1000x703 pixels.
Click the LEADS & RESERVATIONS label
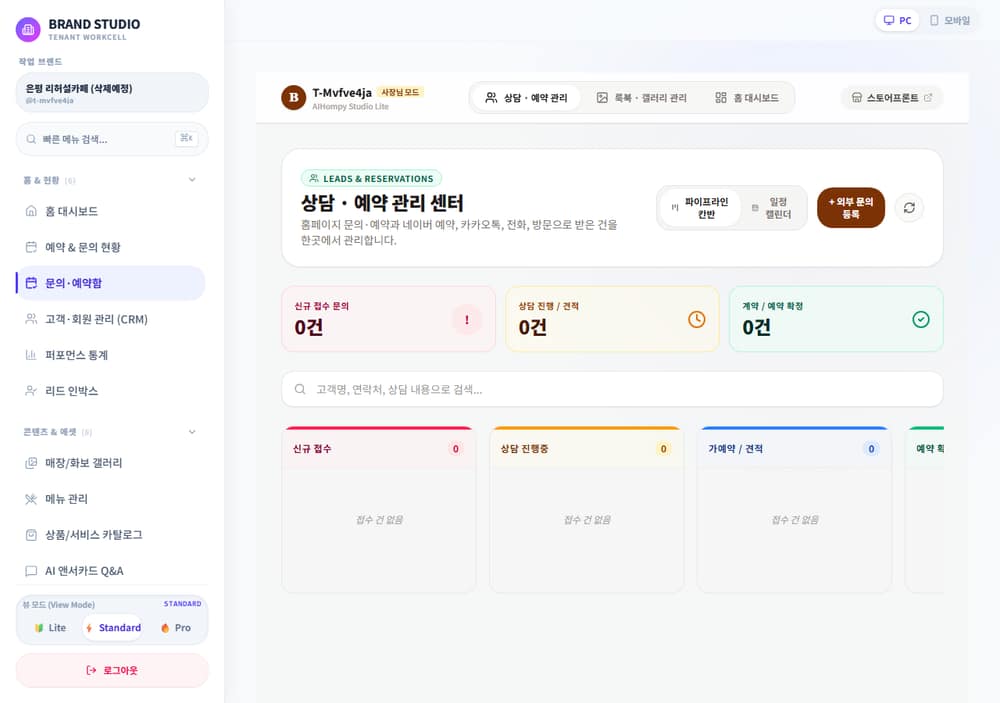(x=371, y=179)
